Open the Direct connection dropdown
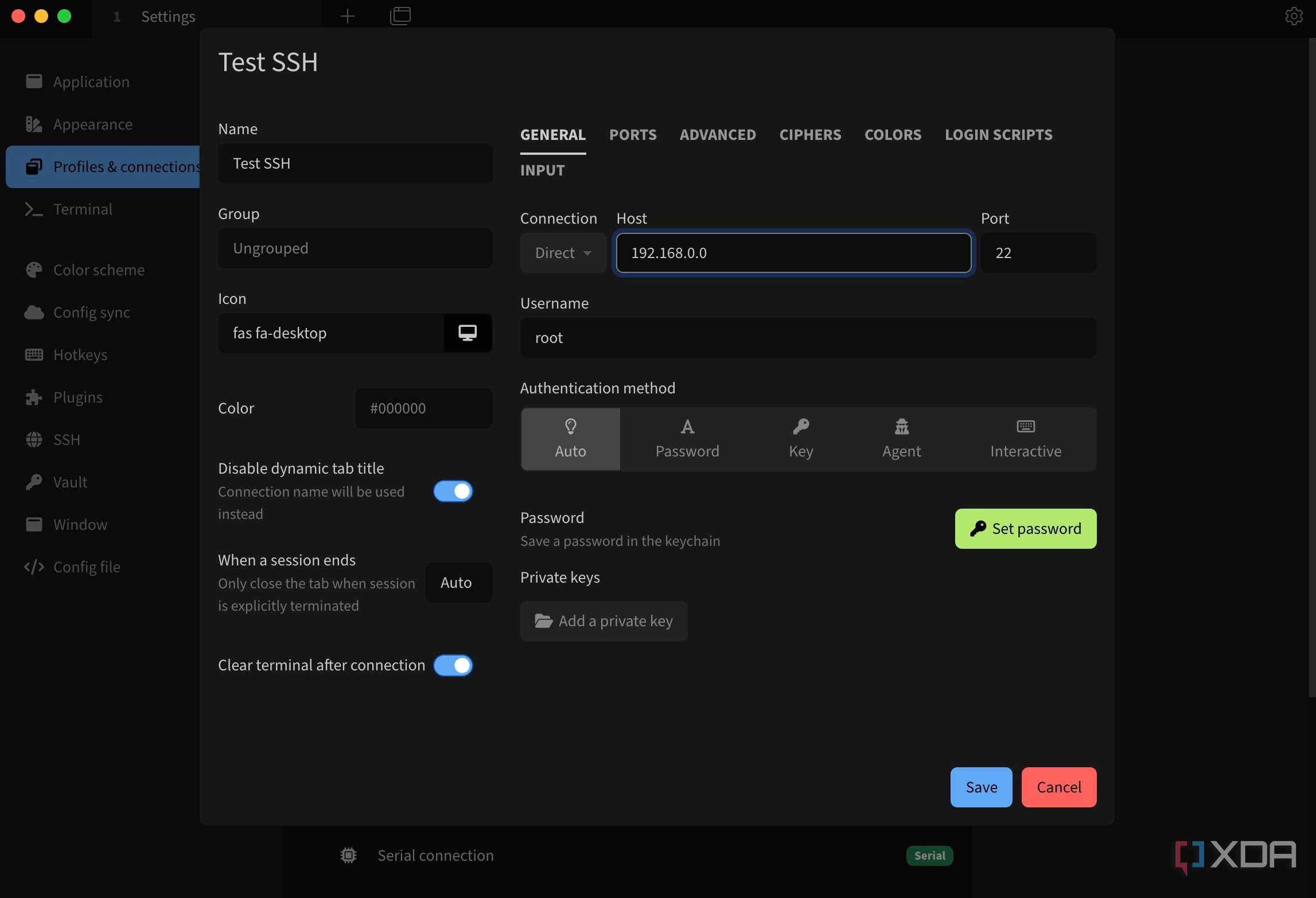Image resolution: width=1316 pixels, height=898 pixels. [x=563, y=253]
